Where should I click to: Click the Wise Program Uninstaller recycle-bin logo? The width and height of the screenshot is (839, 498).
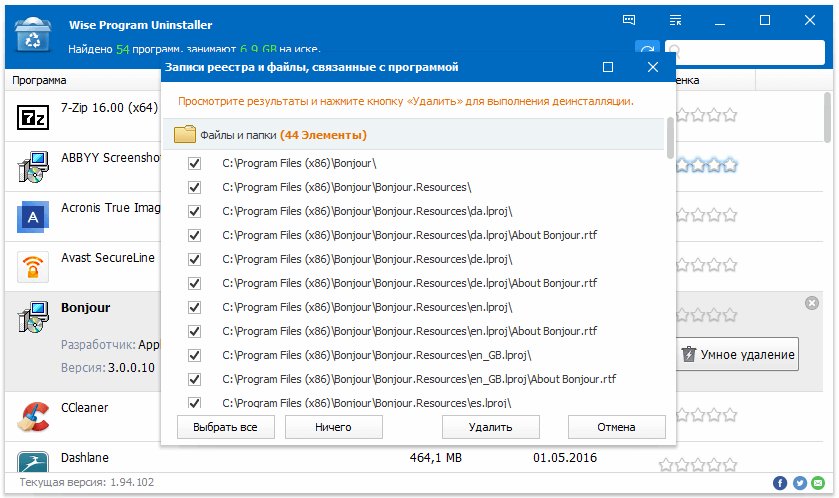(x=33, y=34)
